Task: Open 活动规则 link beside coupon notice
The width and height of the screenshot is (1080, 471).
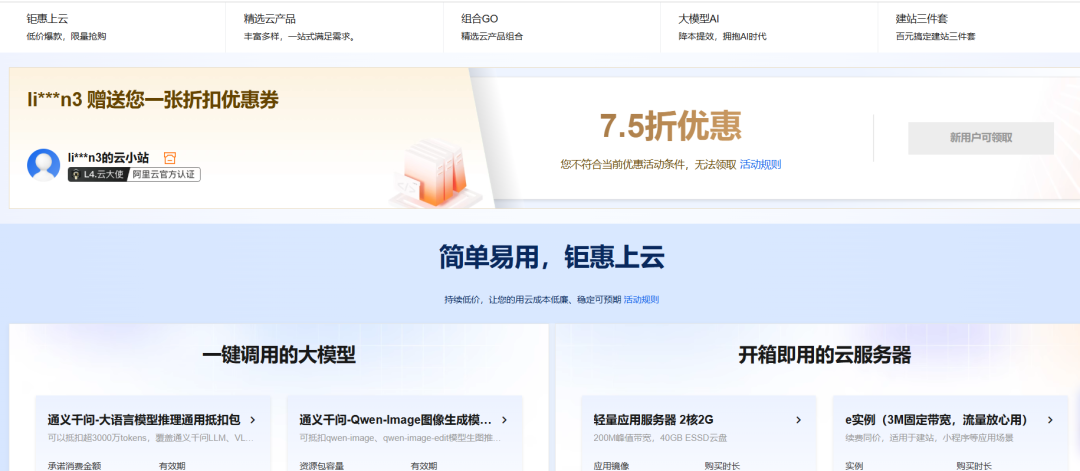Action: [760, 165]
